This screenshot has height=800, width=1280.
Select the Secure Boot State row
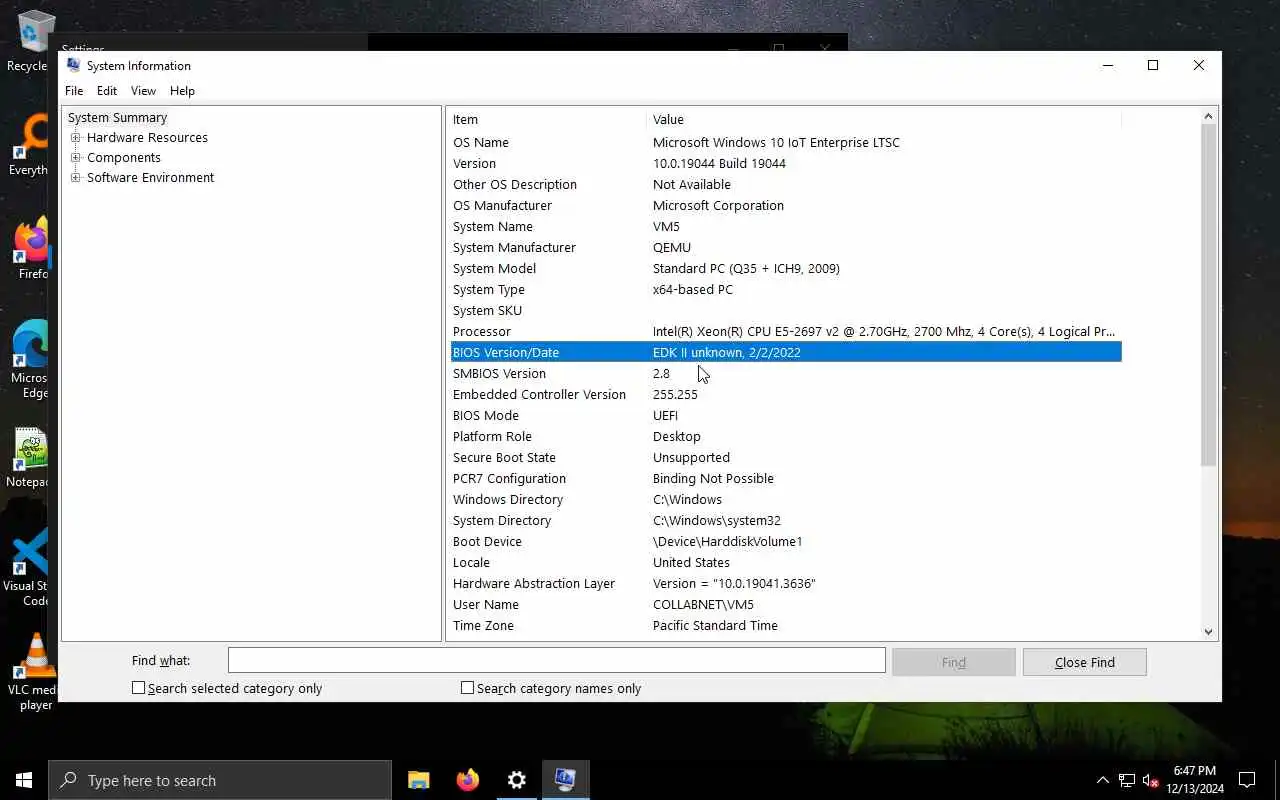point(786,458)
